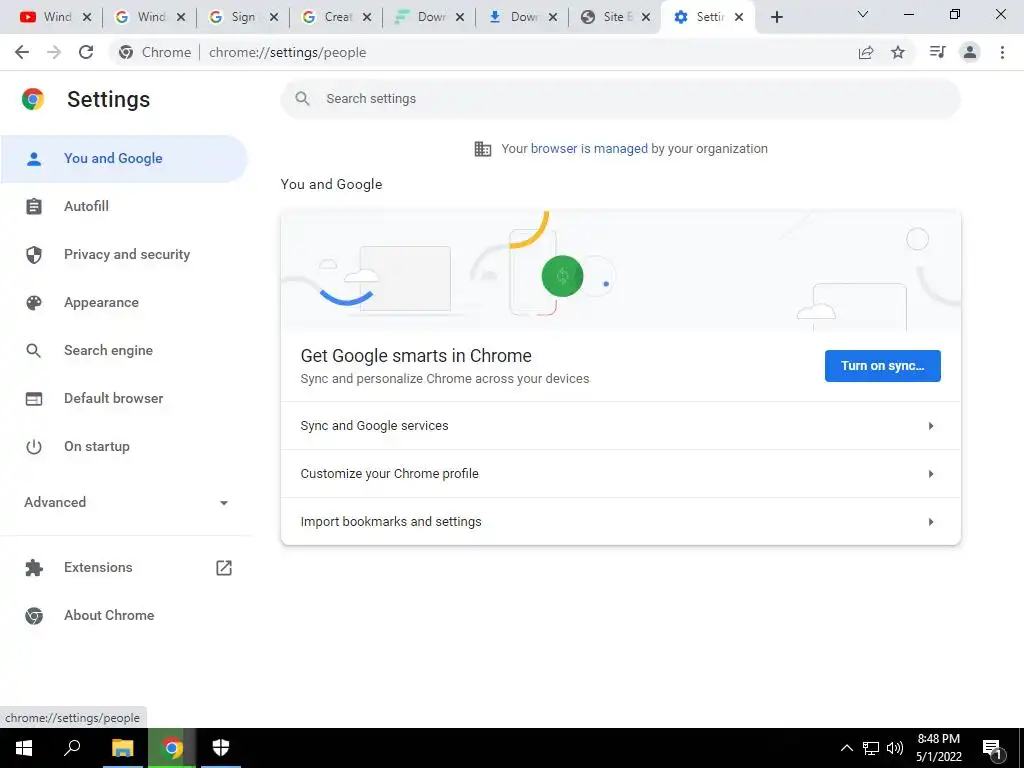Click the Privacy and security shield icon
The width and height of the screenshot is (1024, 768).
pos(33,255)
